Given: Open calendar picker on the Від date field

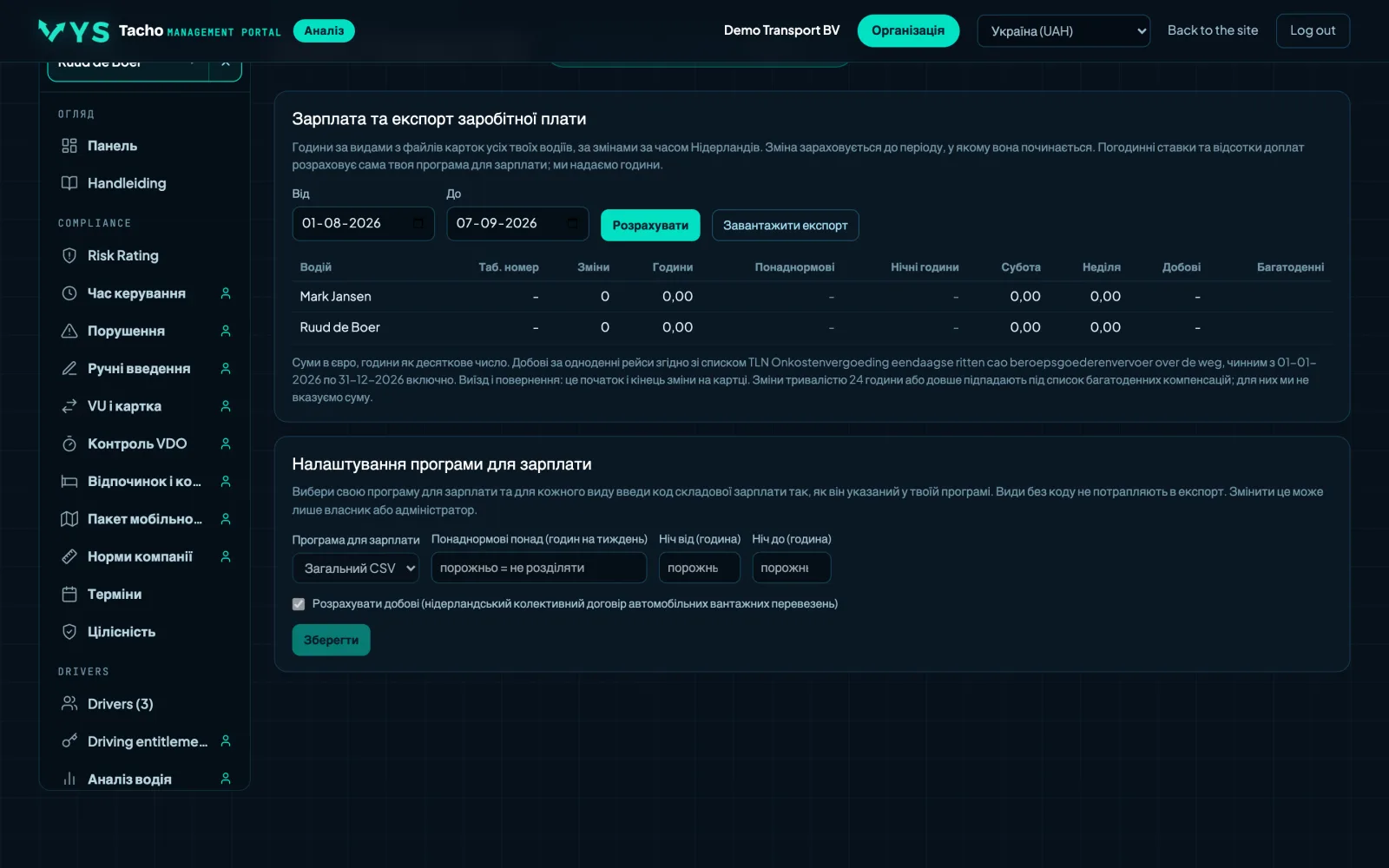Looking at the screenshot, I should [x=418, y=224].
